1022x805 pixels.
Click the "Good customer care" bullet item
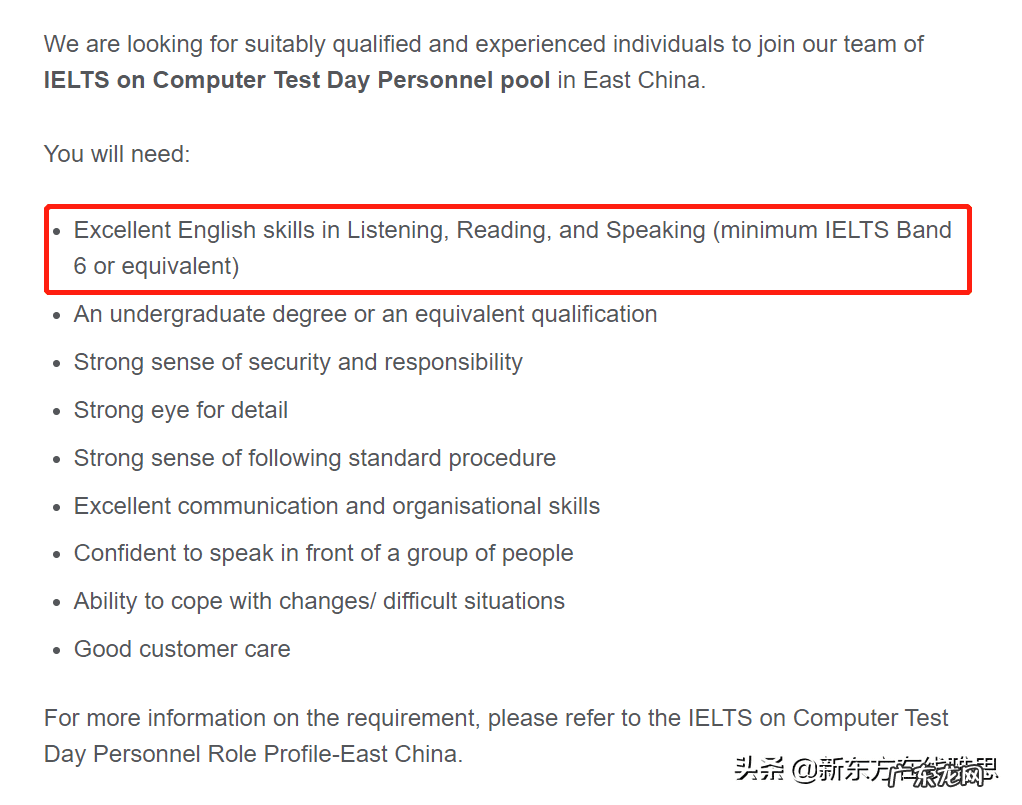(x=182, y=650)
